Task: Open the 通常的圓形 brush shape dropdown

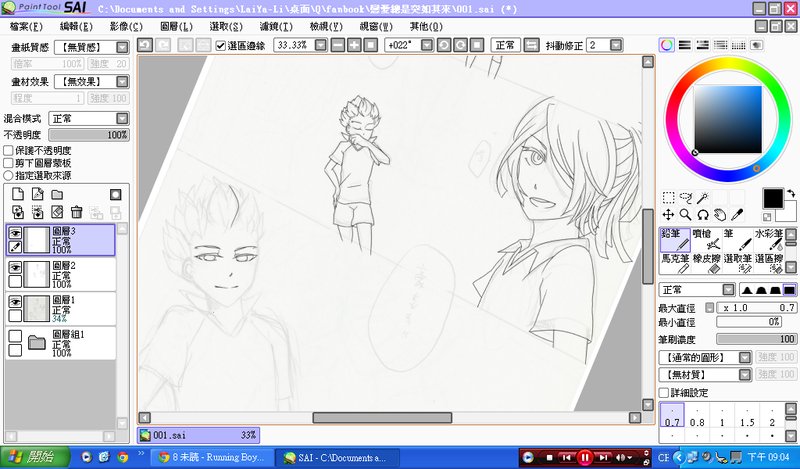Action: pos(745,357)
